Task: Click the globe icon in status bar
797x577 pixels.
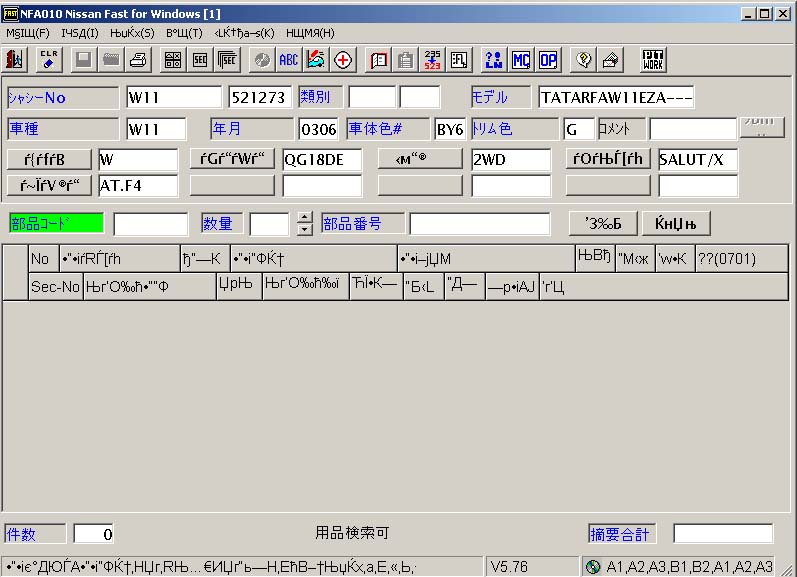Action: pos(593,566)
